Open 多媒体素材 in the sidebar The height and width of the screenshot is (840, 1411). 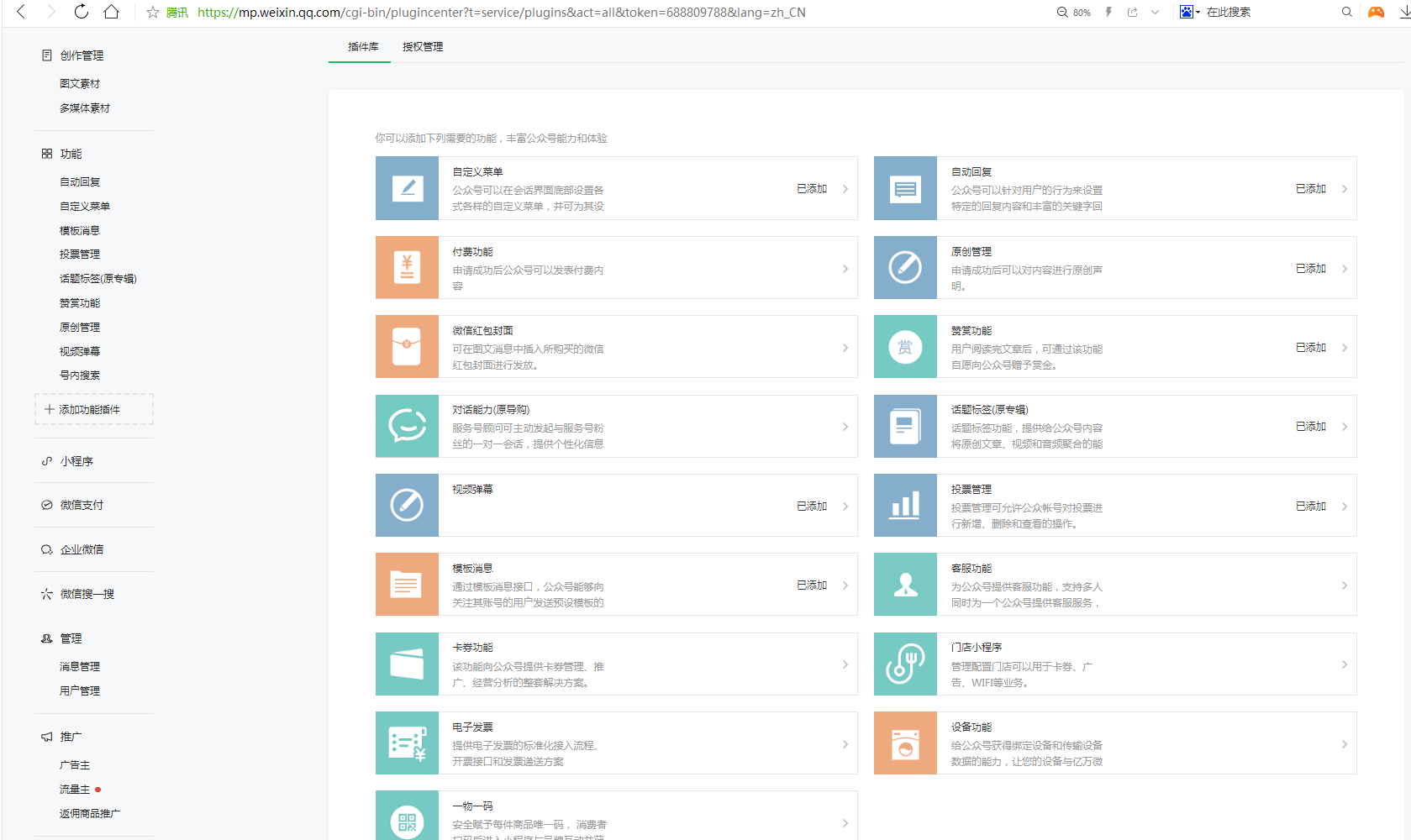(85, 108)
